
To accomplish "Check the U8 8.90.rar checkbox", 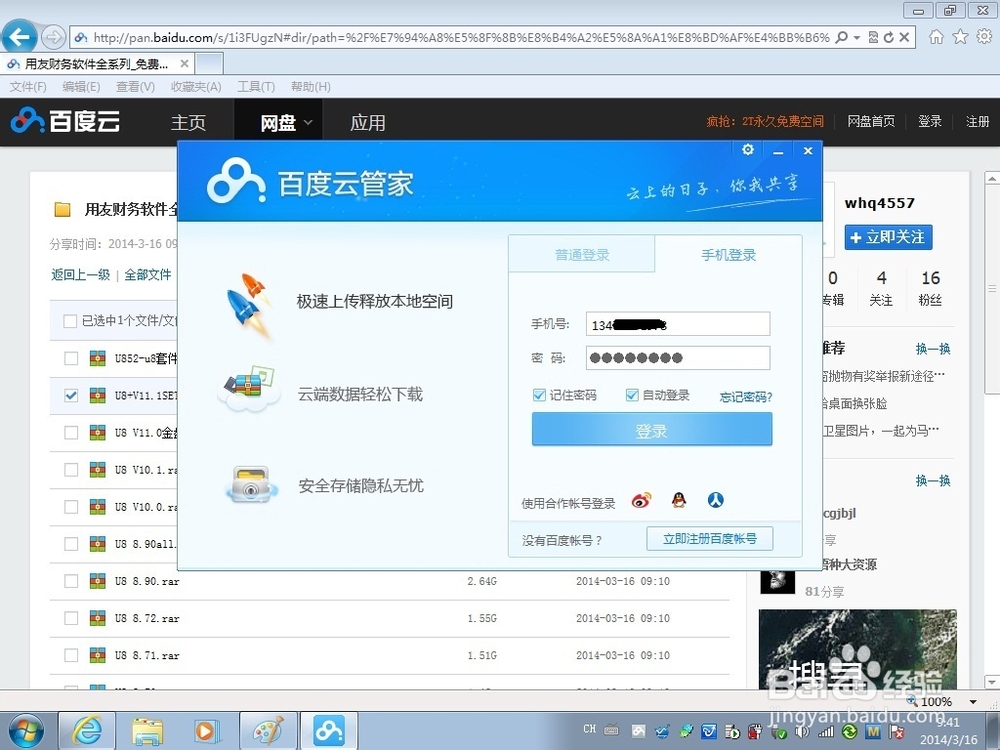I will click(71, 581).
